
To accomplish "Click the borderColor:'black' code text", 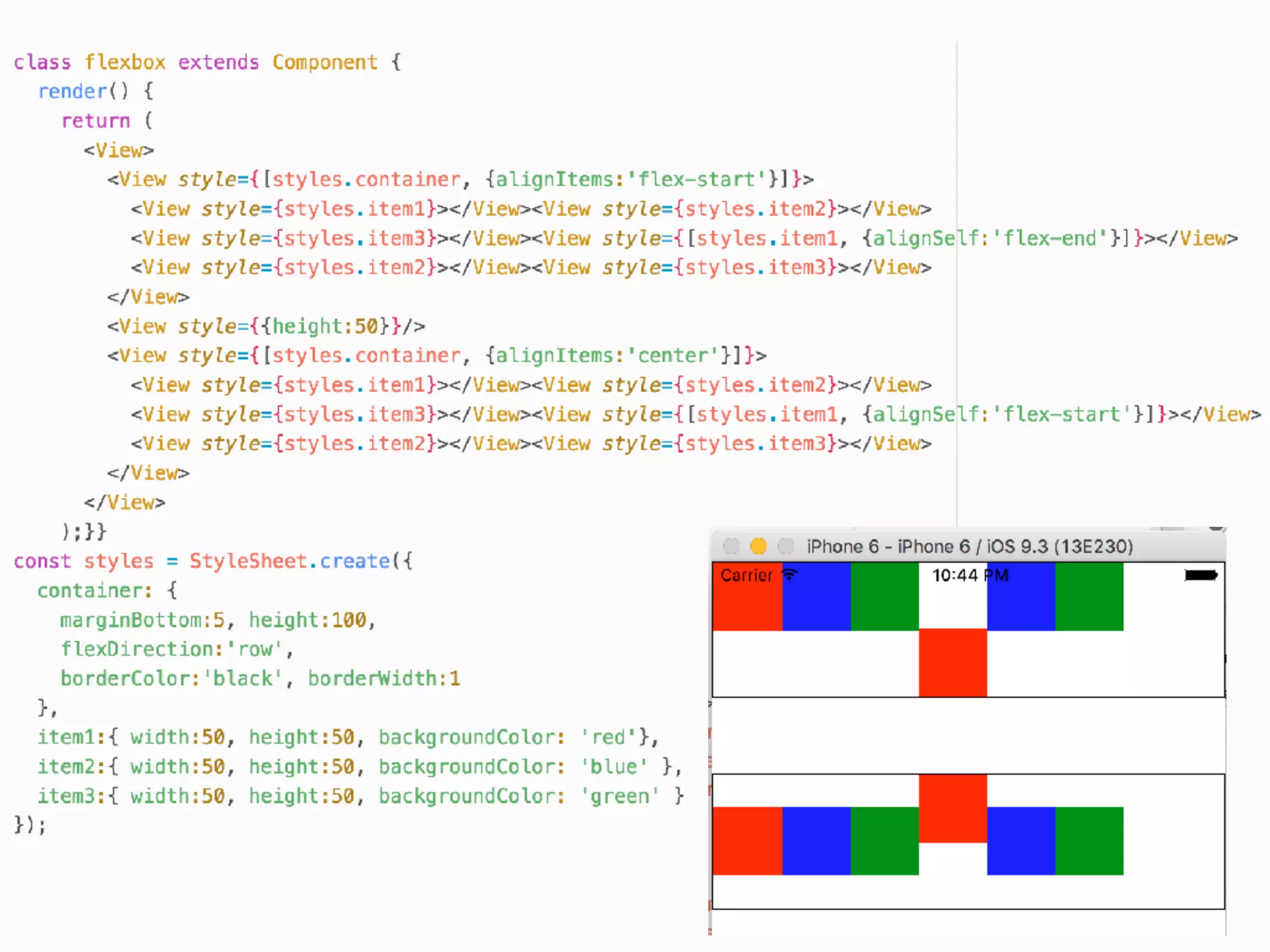I will pyautogui.click(x=171, y=678).
